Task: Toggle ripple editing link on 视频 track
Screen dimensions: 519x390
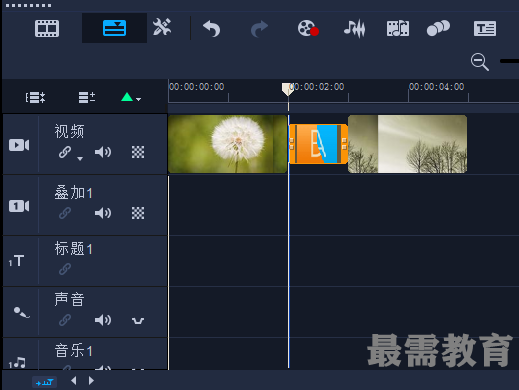Action: click(65, 152)
